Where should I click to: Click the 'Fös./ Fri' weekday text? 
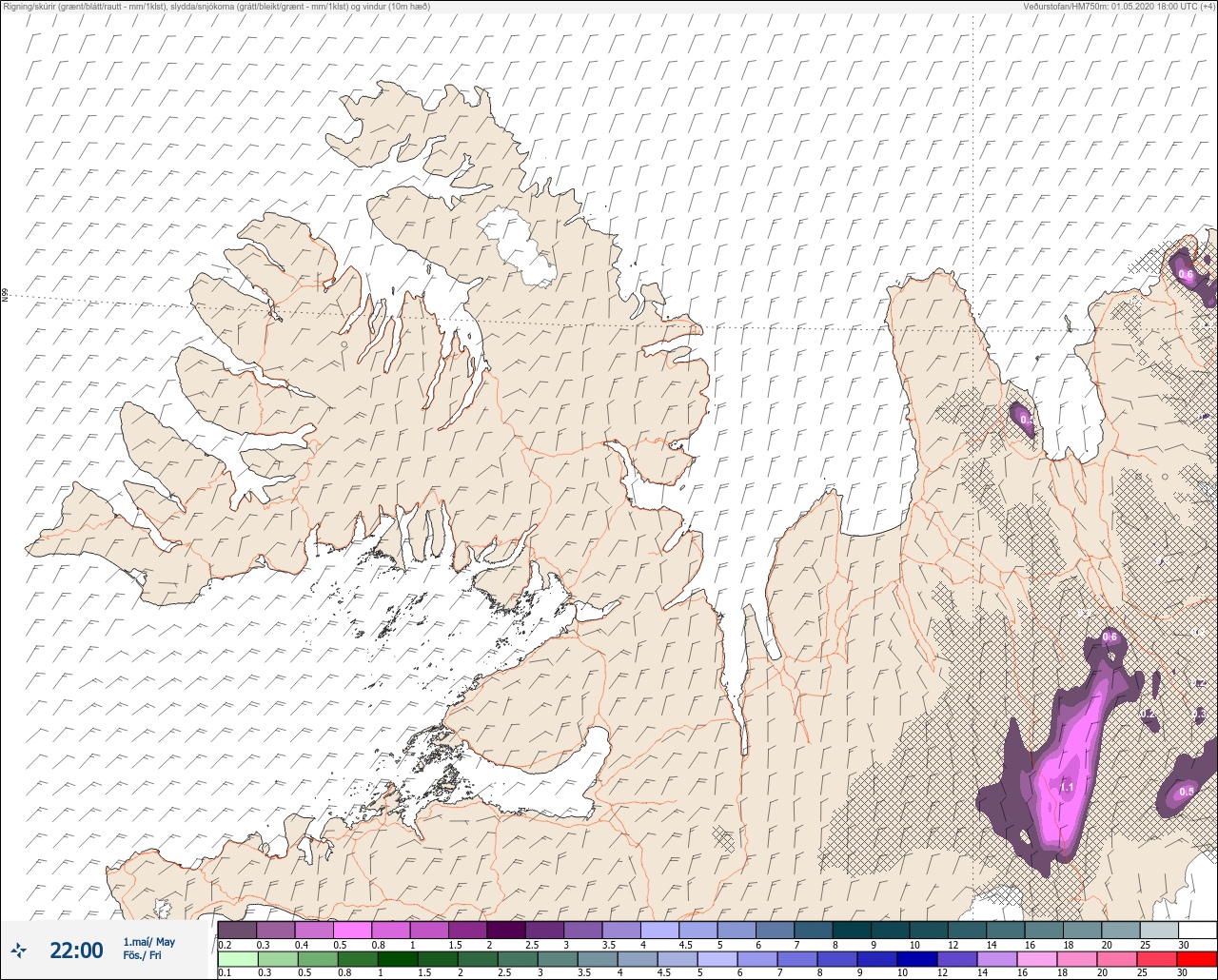tap(142, 956)
